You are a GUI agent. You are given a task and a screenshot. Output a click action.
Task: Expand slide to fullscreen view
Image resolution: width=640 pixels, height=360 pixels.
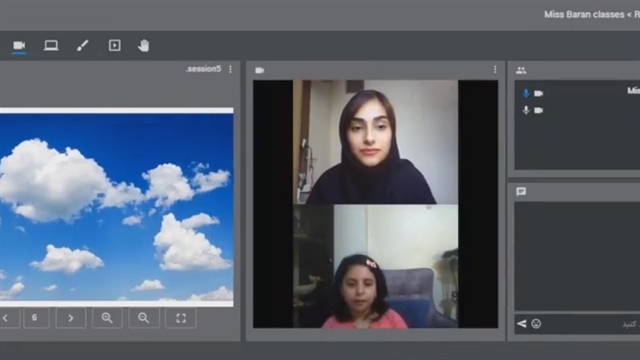tap(181, 318)
